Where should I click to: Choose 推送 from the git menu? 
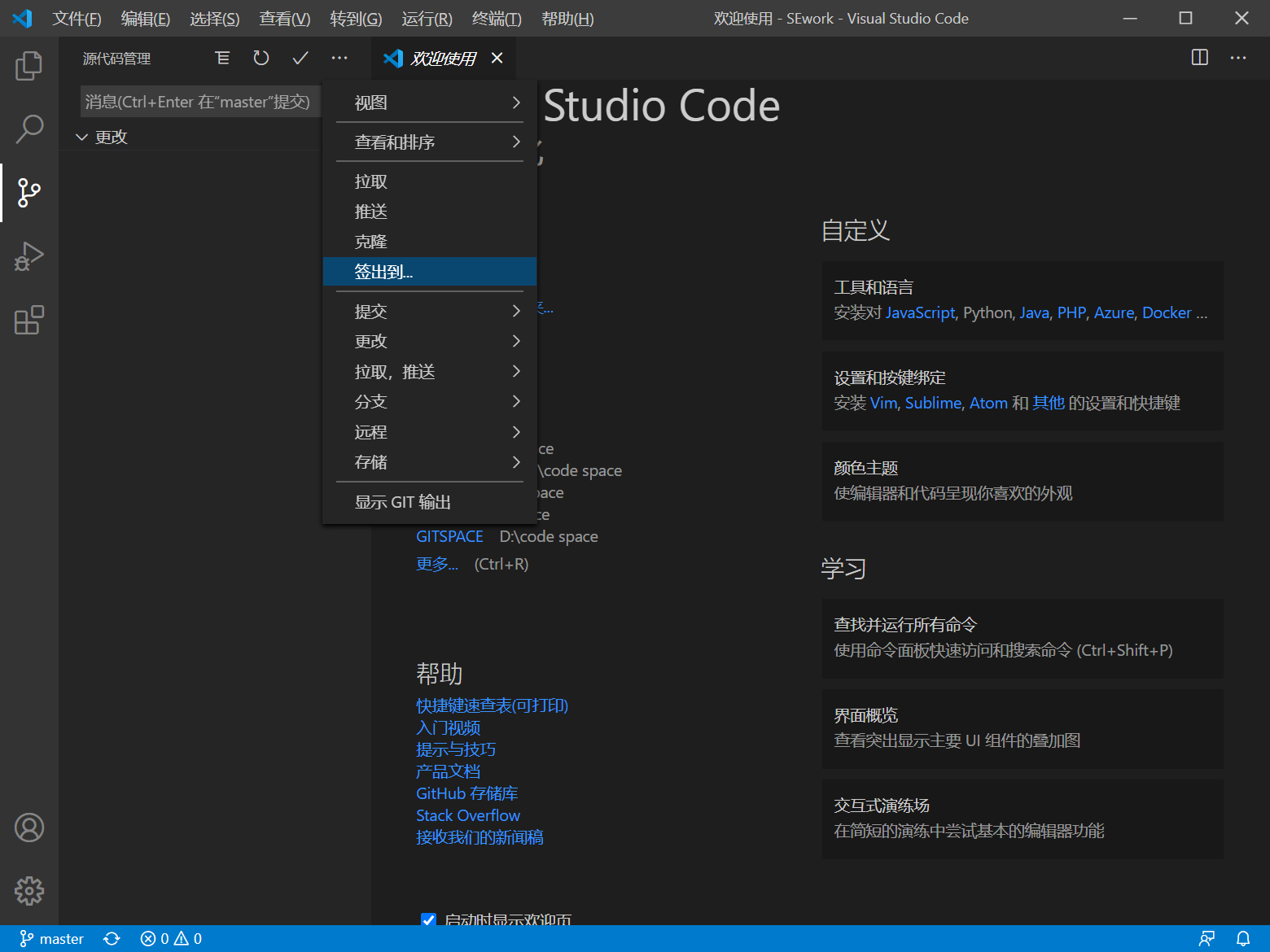(430, 211)
